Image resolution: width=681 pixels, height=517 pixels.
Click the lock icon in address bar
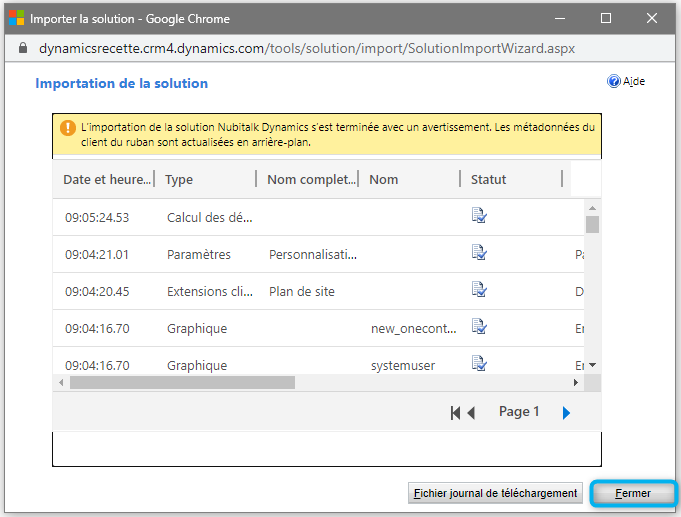(x=23, y=48)
